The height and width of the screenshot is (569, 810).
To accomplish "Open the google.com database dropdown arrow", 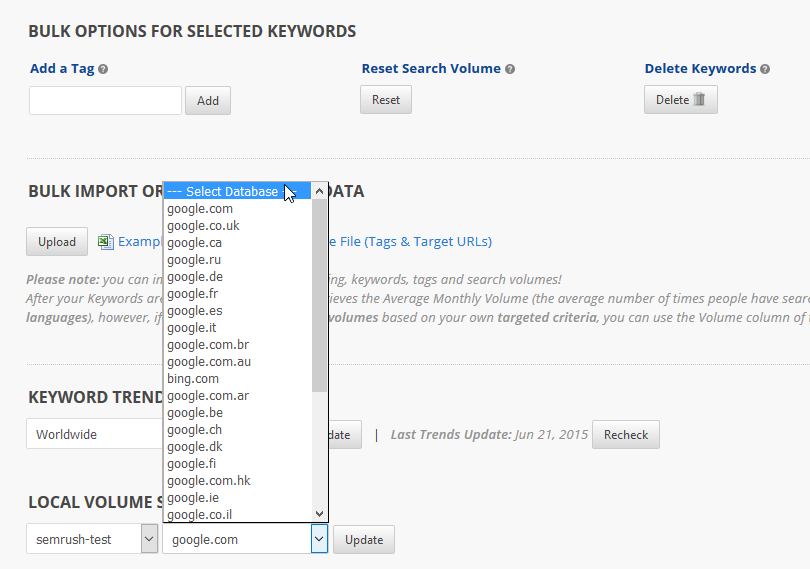I will pyautogui.click(x=319, y=540).
